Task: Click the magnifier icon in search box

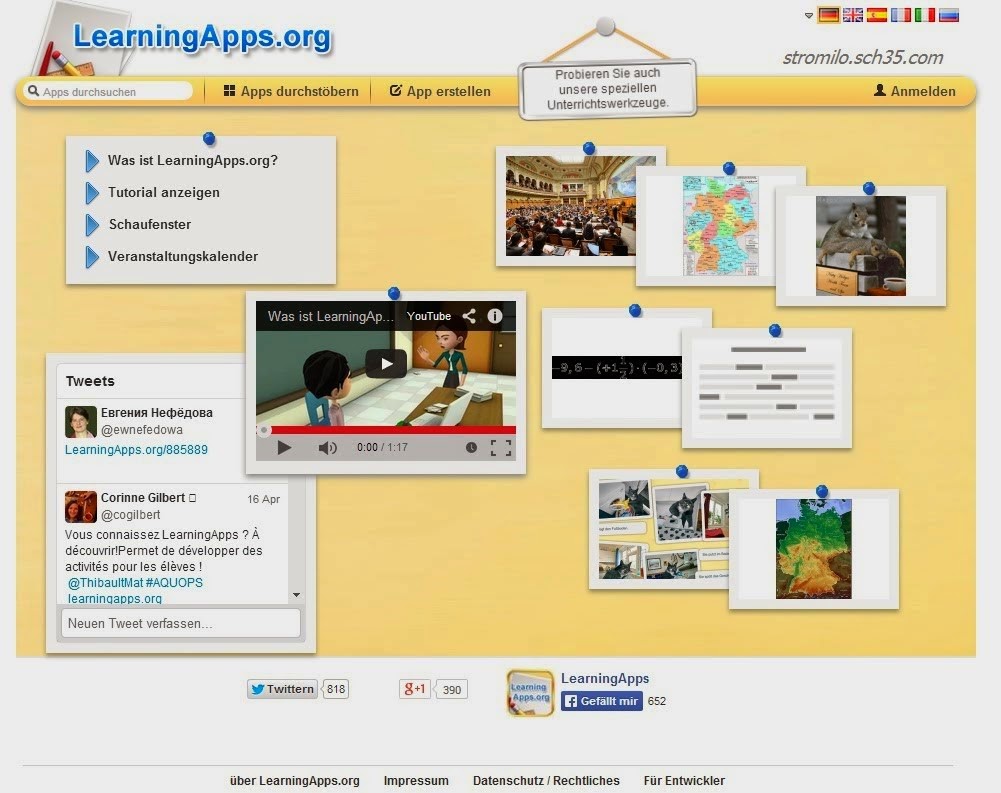Action: (x=34, y=91)
